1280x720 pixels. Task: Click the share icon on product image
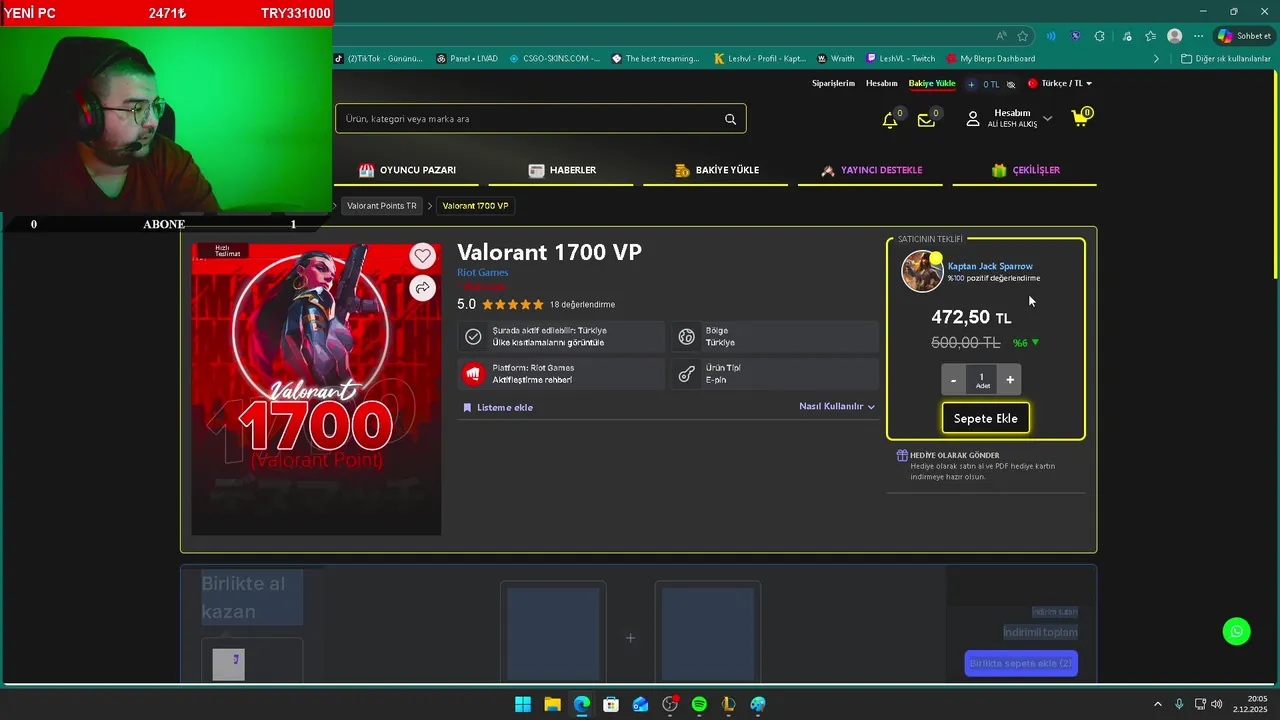pos(423,288)
